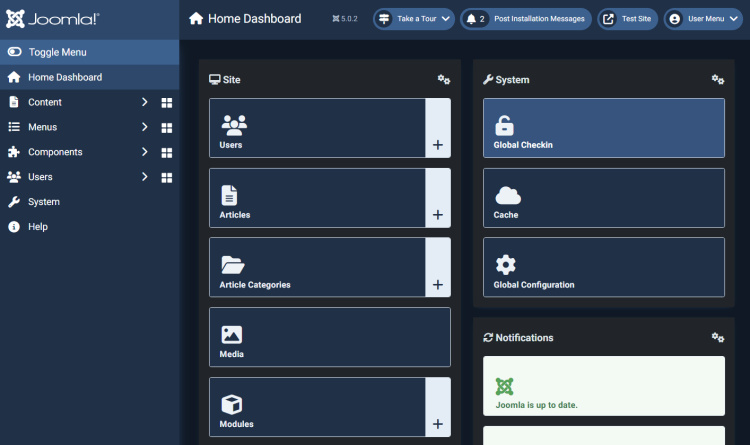Select System in the sidebar

coord(44,202)
